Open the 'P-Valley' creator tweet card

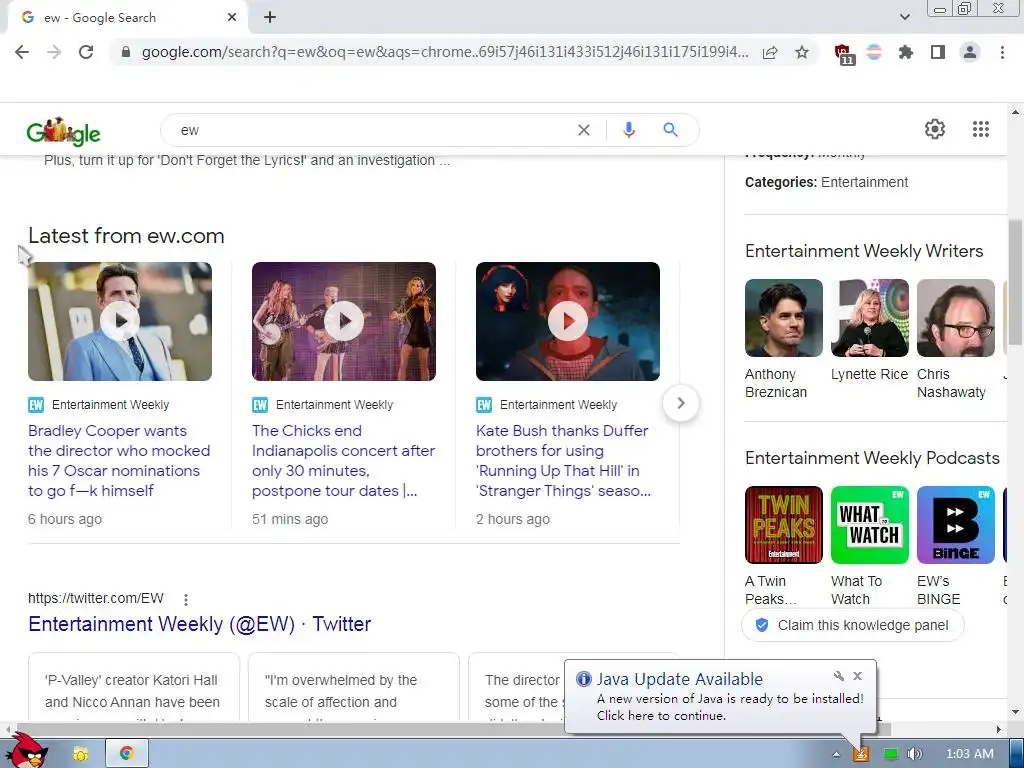point(134,687)
